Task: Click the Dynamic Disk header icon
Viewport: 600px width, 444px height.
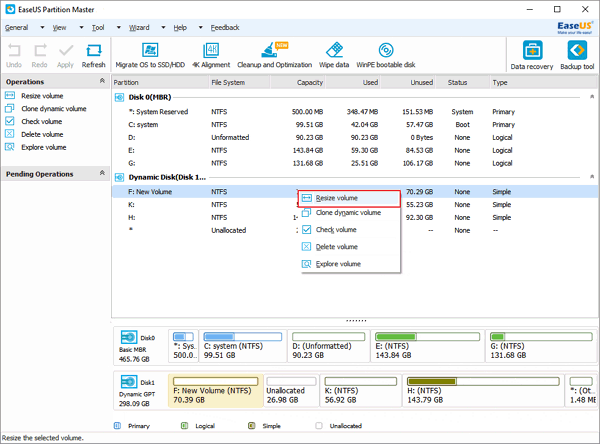Action: coord(119,177)
